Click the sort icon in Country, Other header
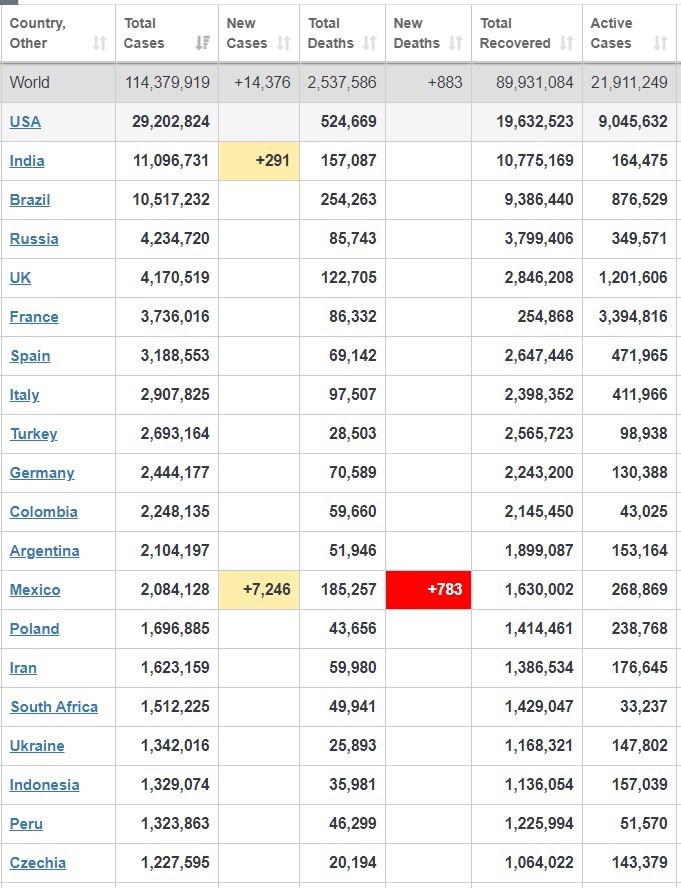681x888 pixels. click(x=99, y=43)
